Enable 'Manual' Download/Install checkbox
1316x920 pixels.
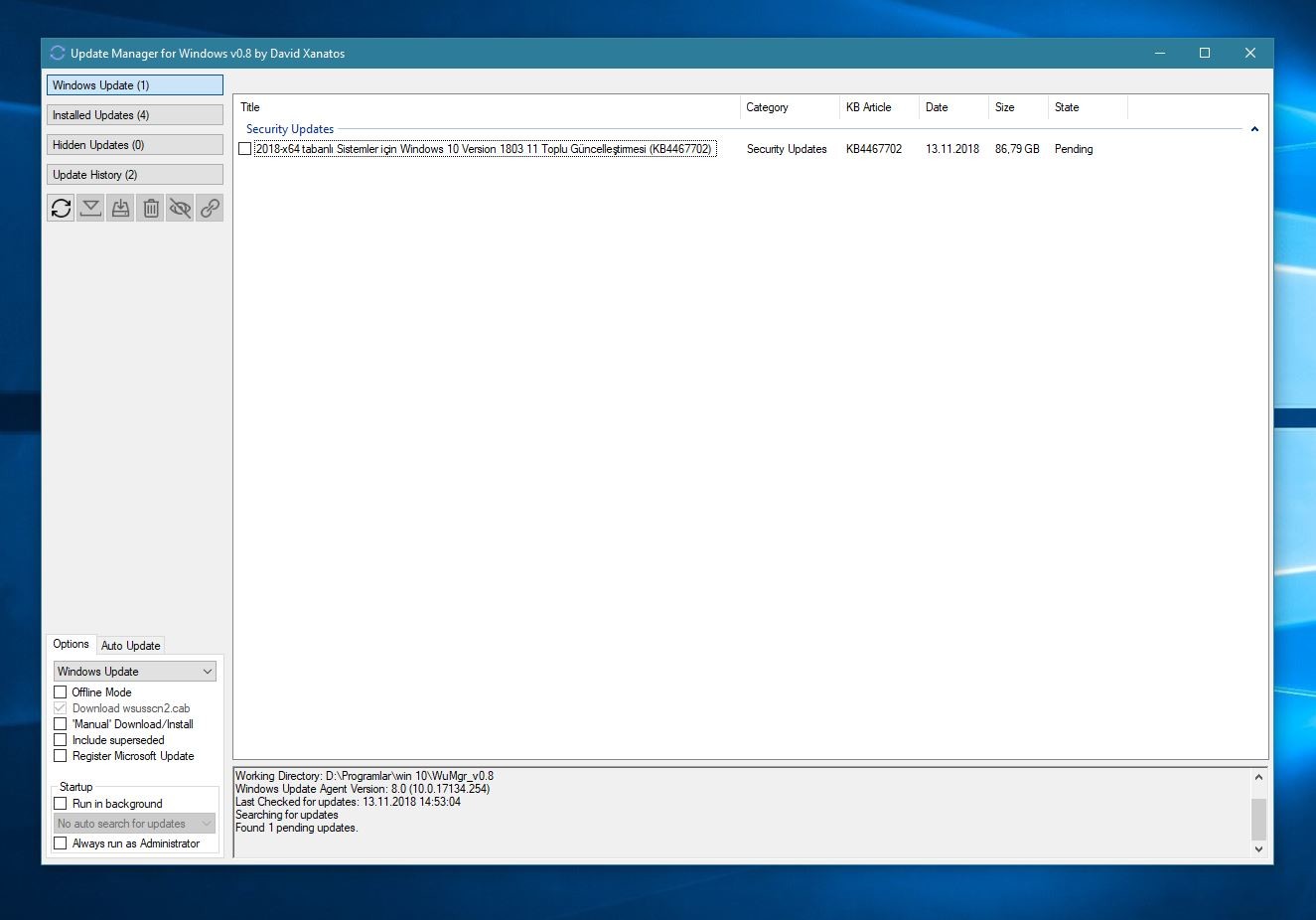tap(61, 724)
